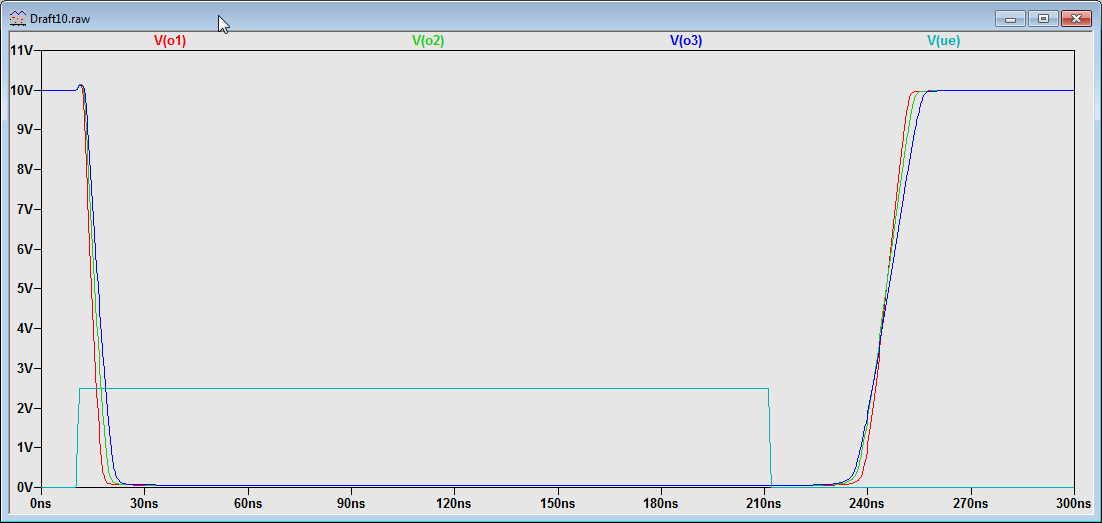Click the V(ue) trace label
The image size is (1102, 523).
[x=944, y=41]
